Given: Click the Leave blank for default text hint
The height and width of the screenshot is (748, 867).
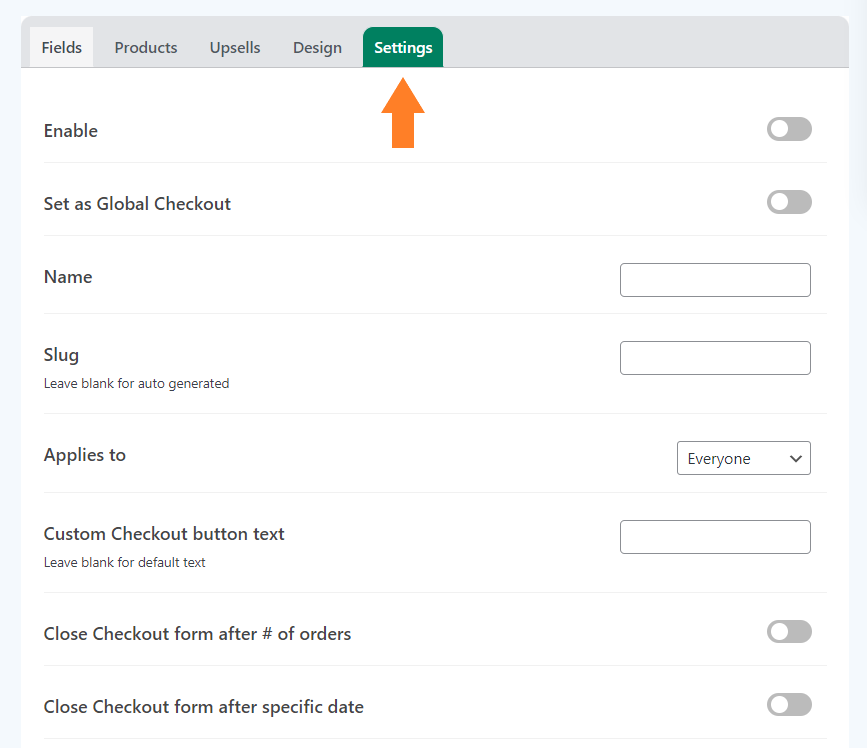Looking at the screenshot, I should click(x=124, y=563).
